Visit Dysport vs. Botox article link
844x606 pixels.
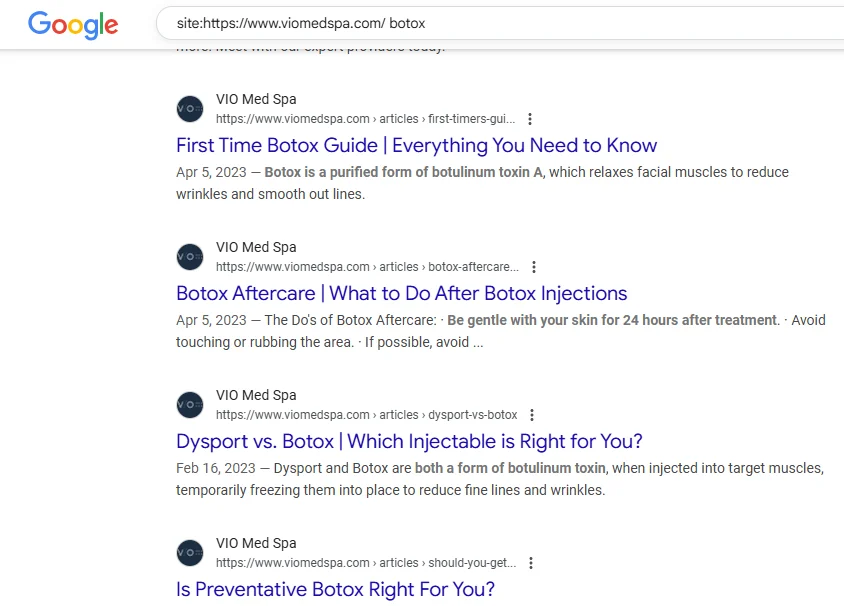pyautogui.click(x=409, y=441)
